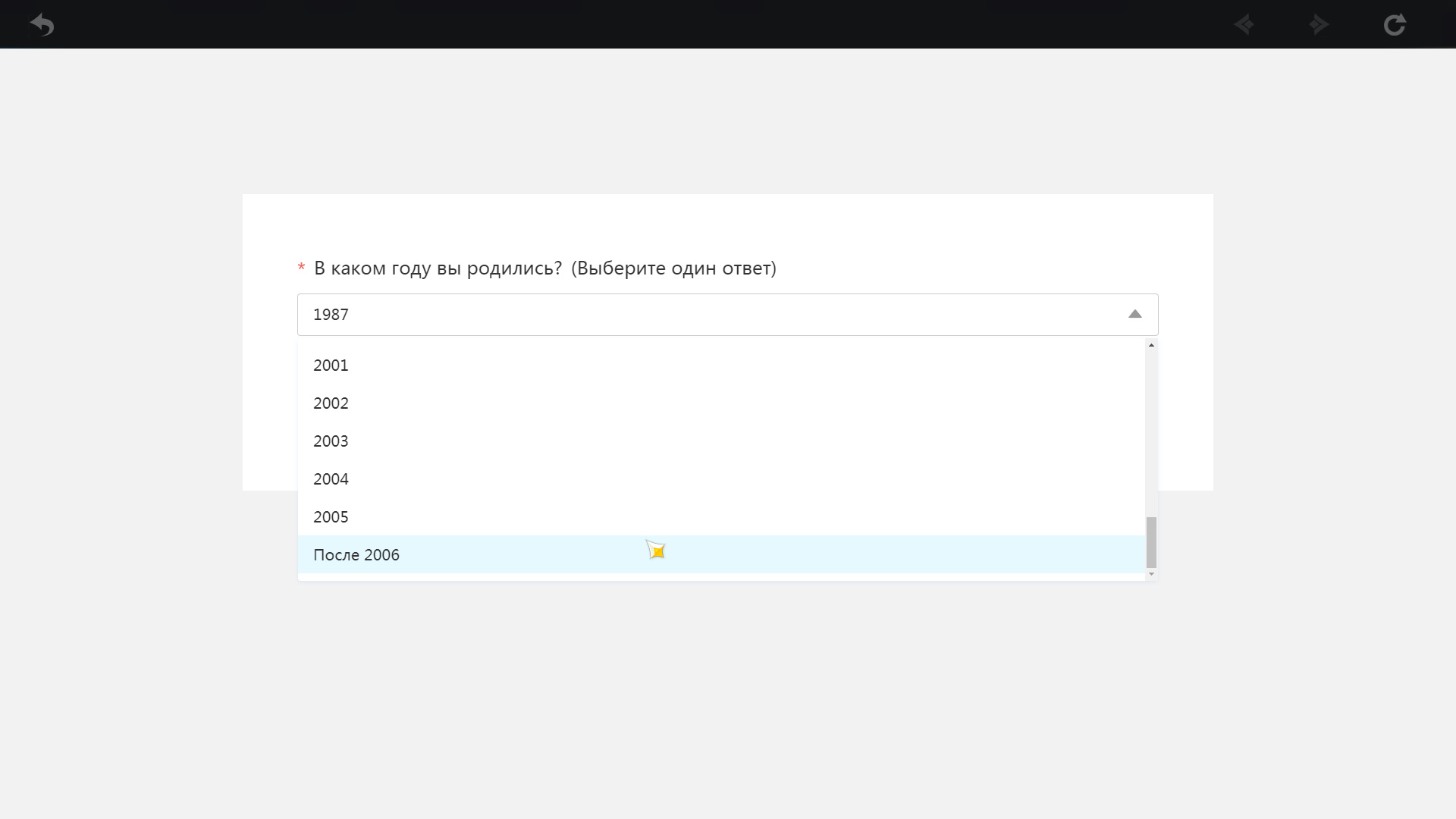Select 2001 from the year list
Viewport: 1456px width, 819px height.
click(331, 366)
